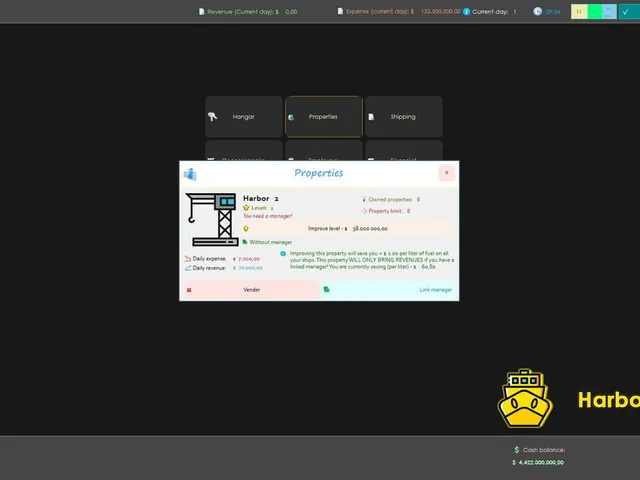Click the Link manager button
The width and height of the screenshot is (640, 480).
click(388, 290)
